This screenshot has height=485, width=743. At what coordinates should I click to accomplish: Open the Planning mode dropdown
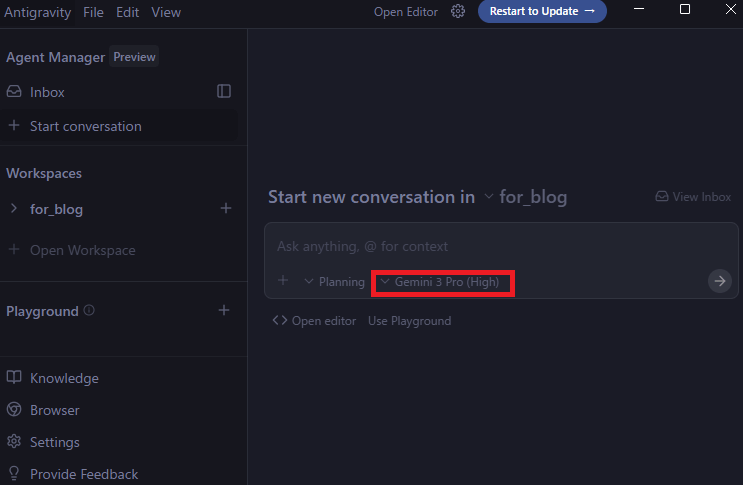(x=334, y=282)
